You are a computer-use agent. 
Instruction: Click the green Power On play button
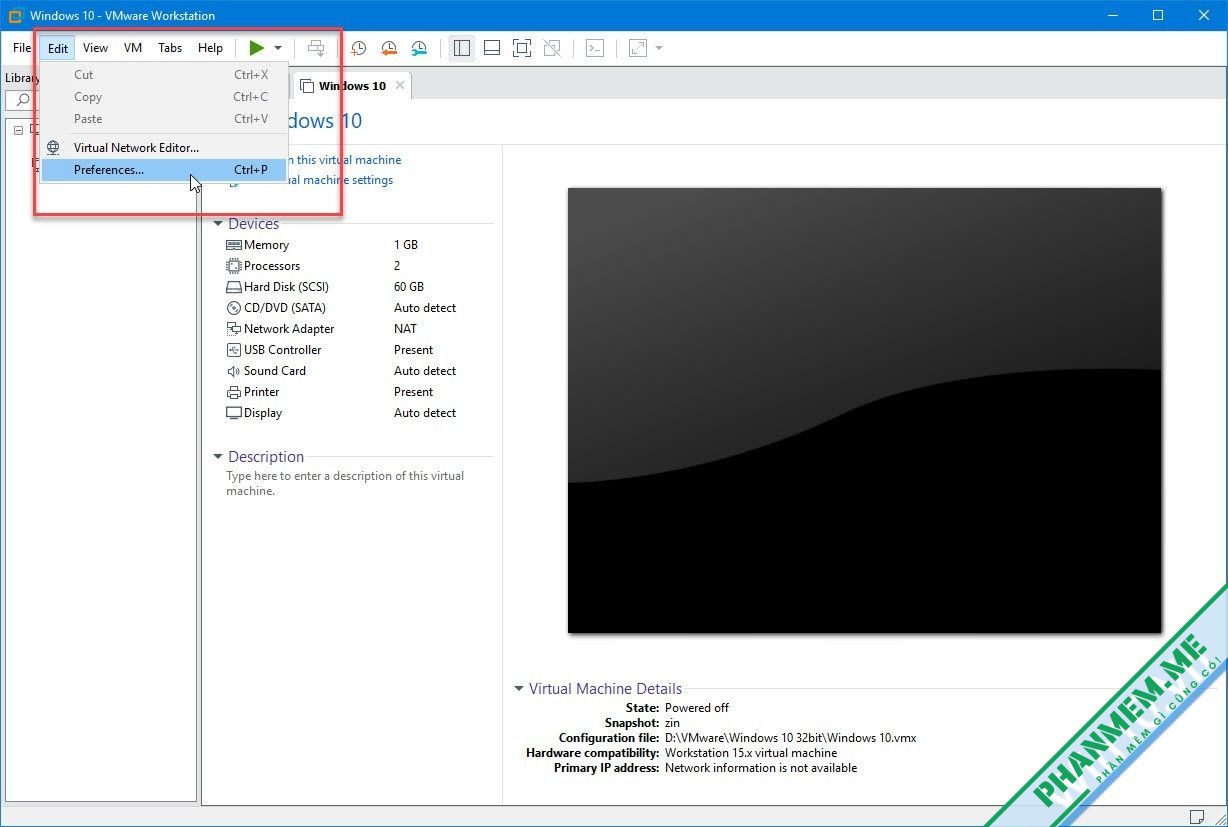point(257,48)
